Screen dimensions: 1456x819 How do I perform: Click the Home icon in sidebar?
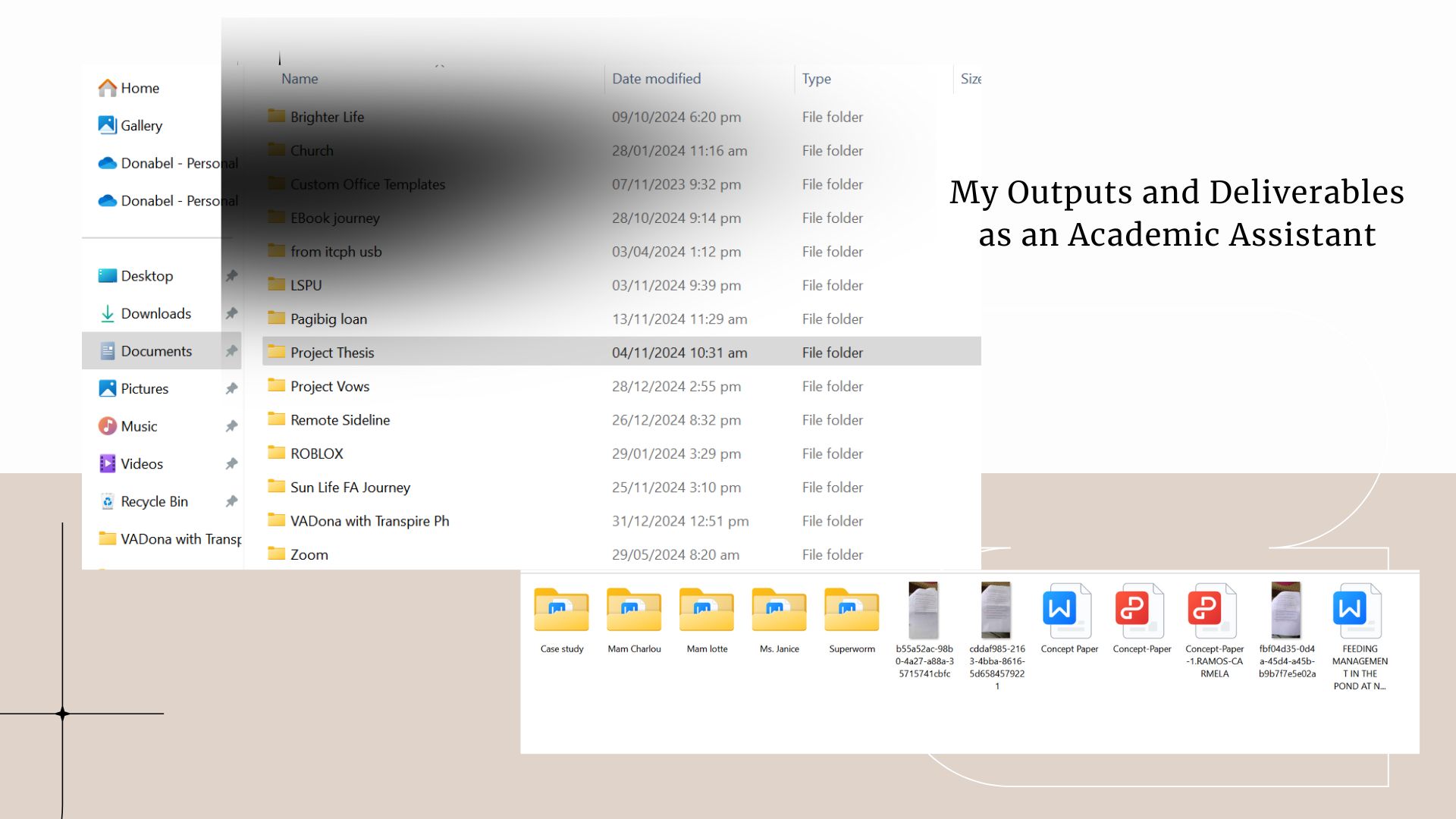click(108, 88)
